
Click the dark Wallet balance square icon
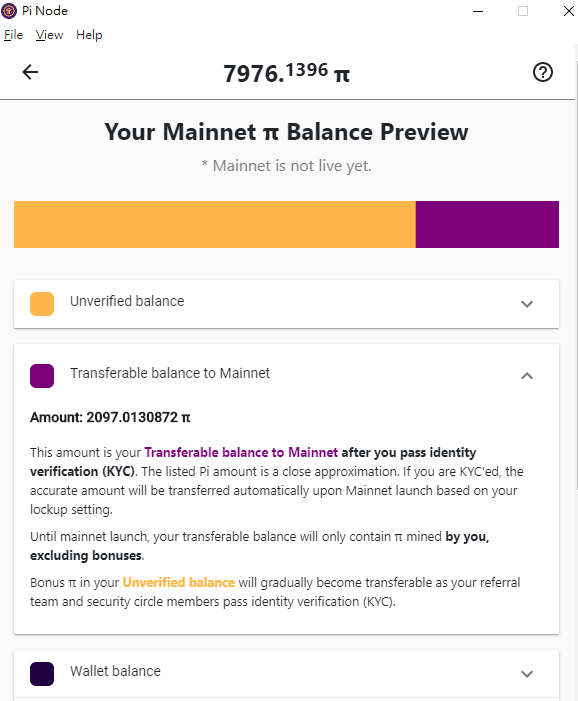tap(42, 674)
